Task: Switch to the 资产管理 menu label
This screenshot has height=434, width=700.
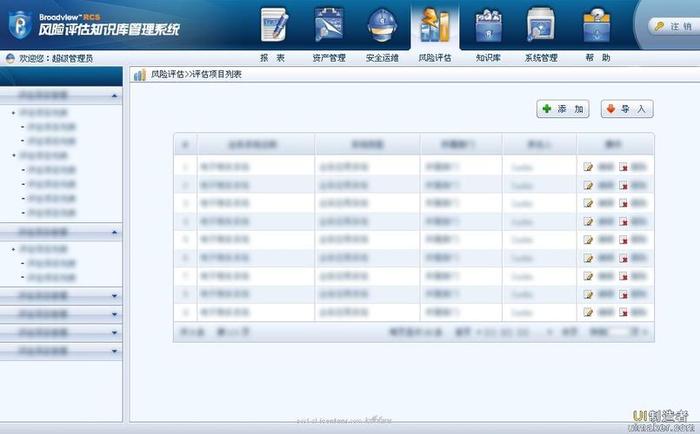Action: (x=329, y=58)
